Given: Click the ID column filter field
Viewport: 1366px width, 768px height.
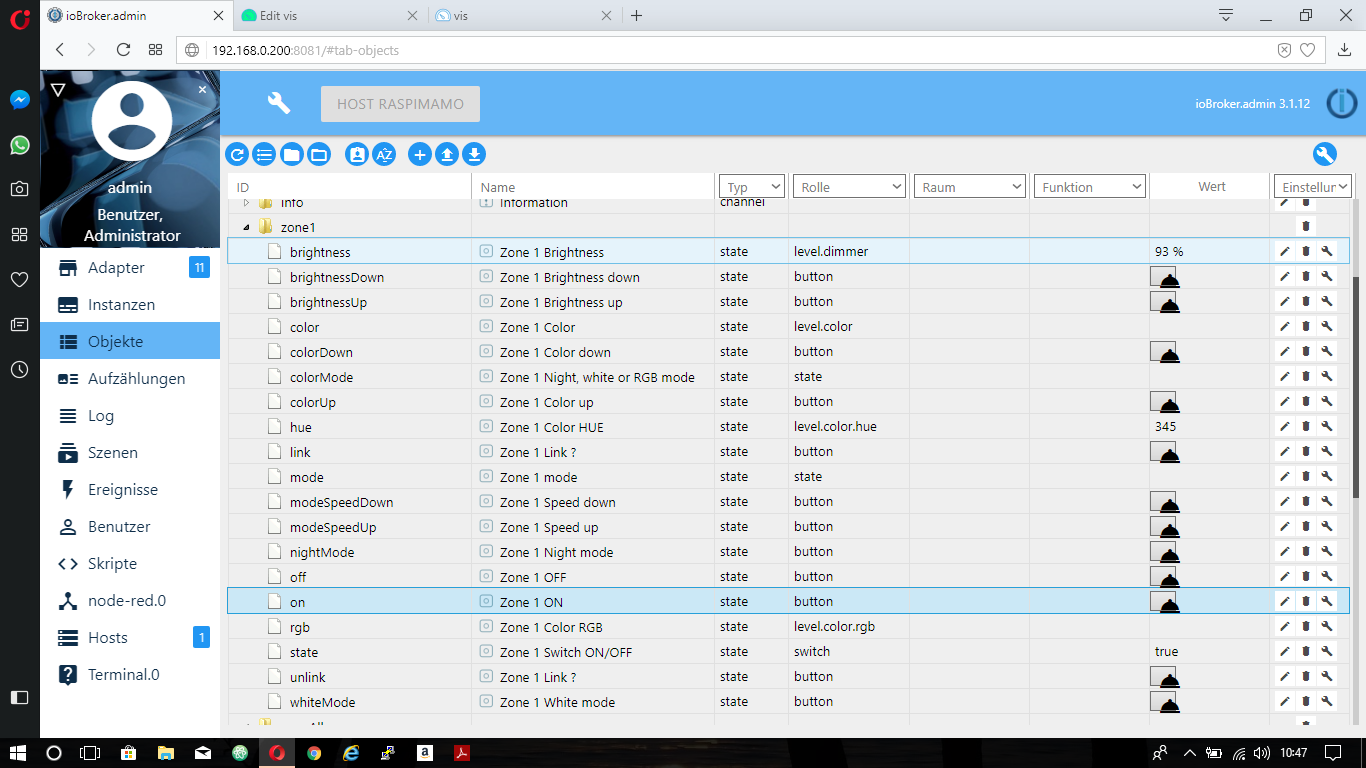Looking at the screenshot, I should pos(350,187).
